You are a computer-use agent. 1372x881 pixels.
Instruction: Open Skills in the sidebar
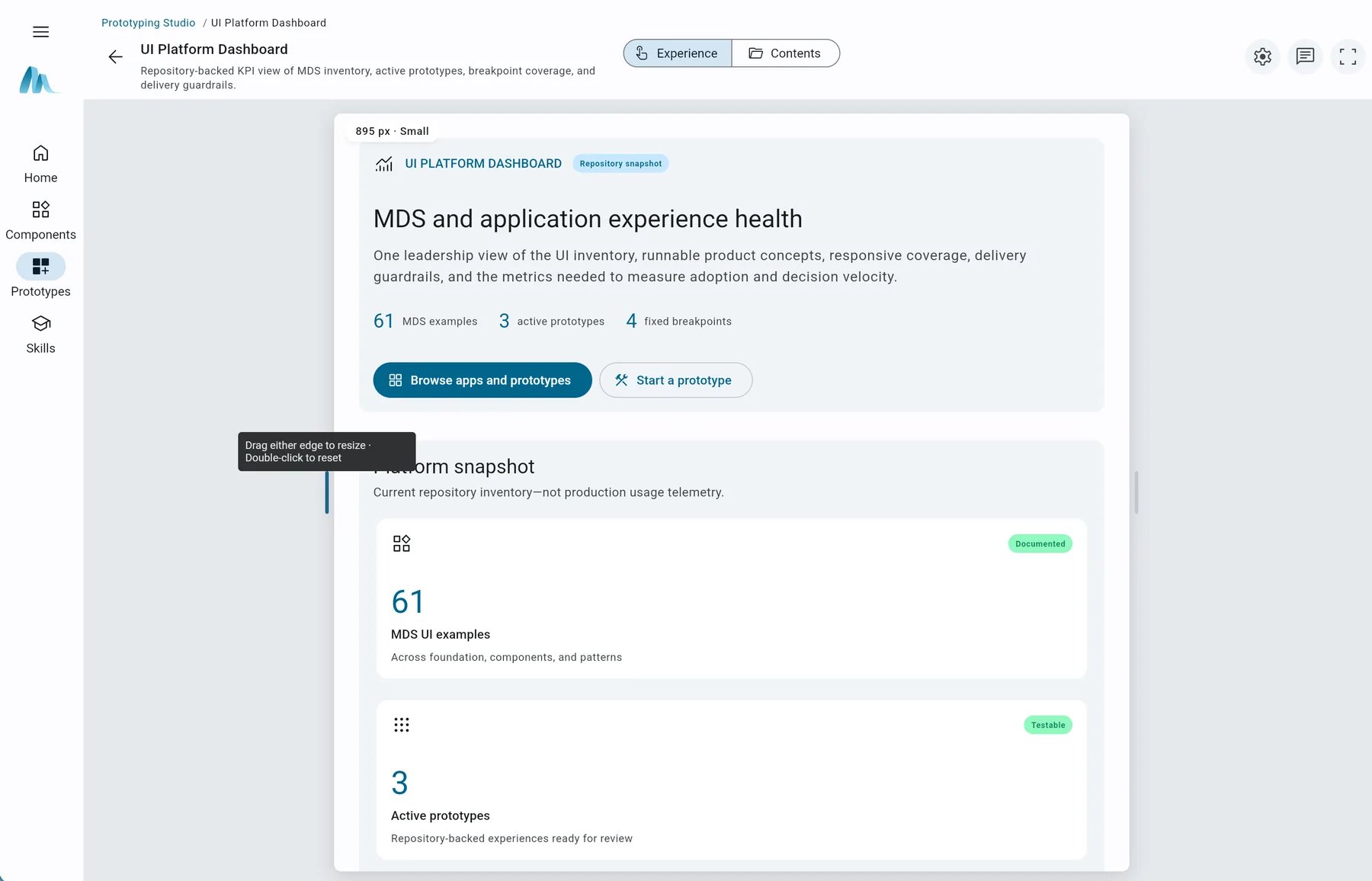click(x=40, y=335)
